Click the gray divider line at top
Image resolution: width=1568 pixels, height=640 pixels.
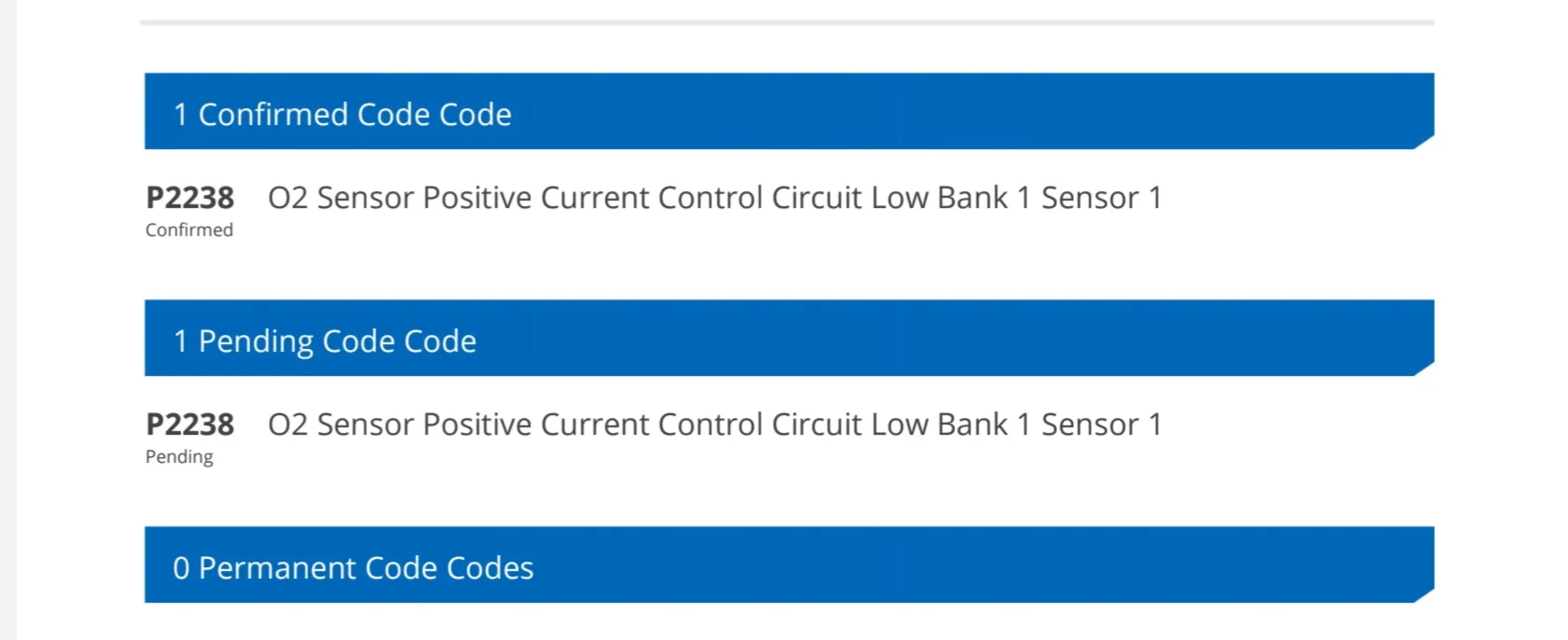click(x=787, y=21)
